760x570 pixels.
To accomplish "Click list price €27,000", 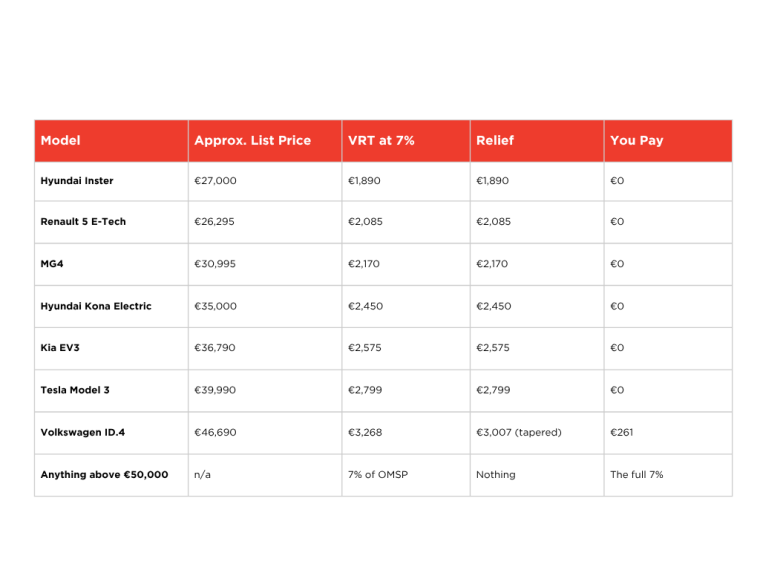I will click(x=215, y=181).
